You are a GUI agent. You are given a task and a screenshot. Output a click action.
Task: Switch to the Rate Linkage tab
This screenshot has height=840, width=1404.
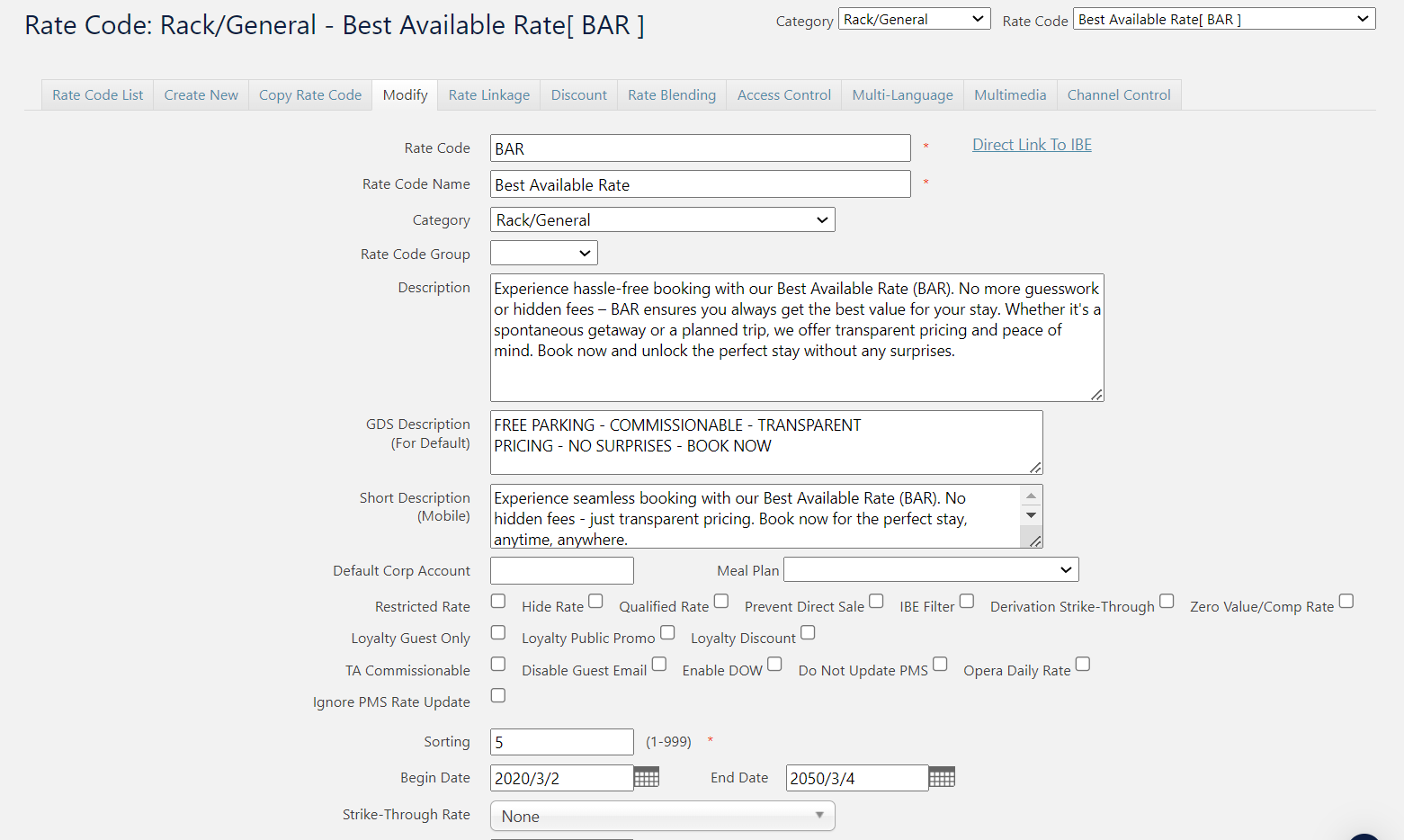point(488,94)
